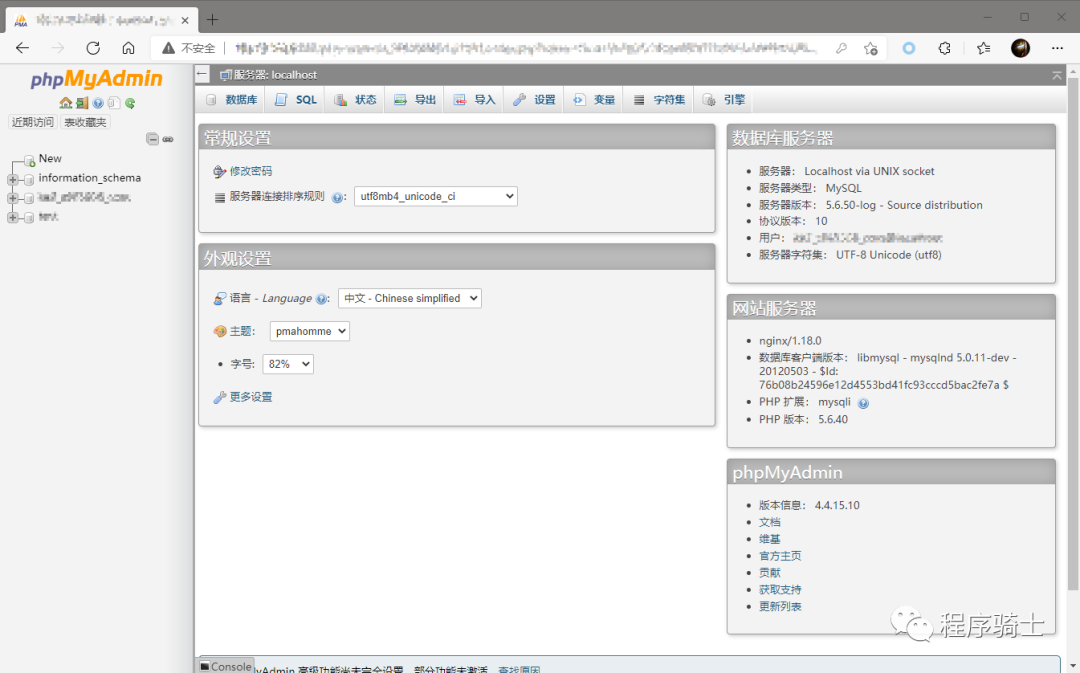This screenshot has width=1080, height=673.
Task: Add this page to favorites star icon
Action: tap(871, 48)
